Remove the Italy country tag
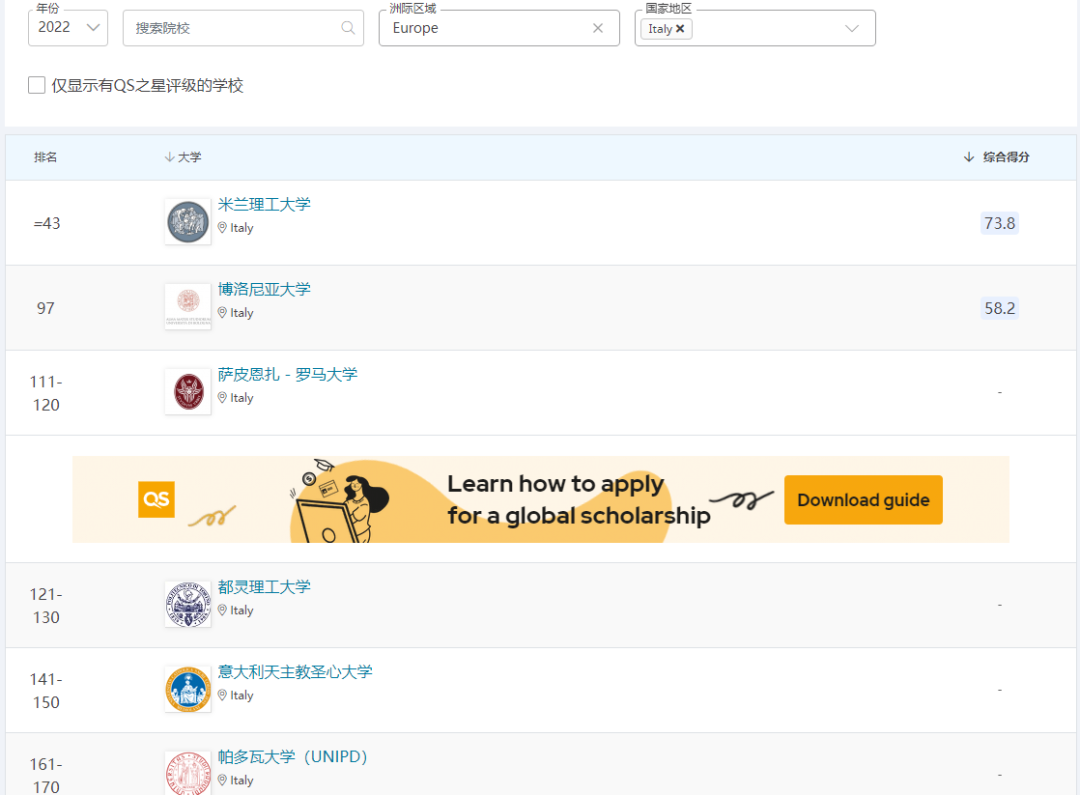This screenshot has height=795, width=1080. click(680, 29)
